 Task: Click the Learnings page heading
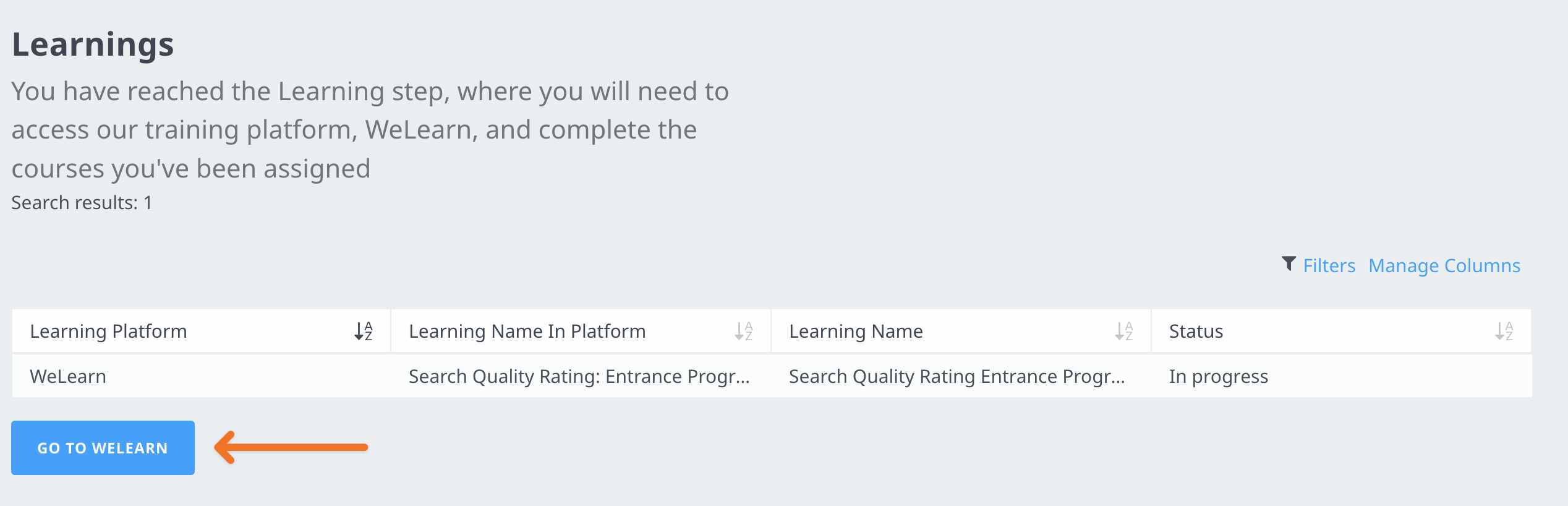click(x=93, y=45)
